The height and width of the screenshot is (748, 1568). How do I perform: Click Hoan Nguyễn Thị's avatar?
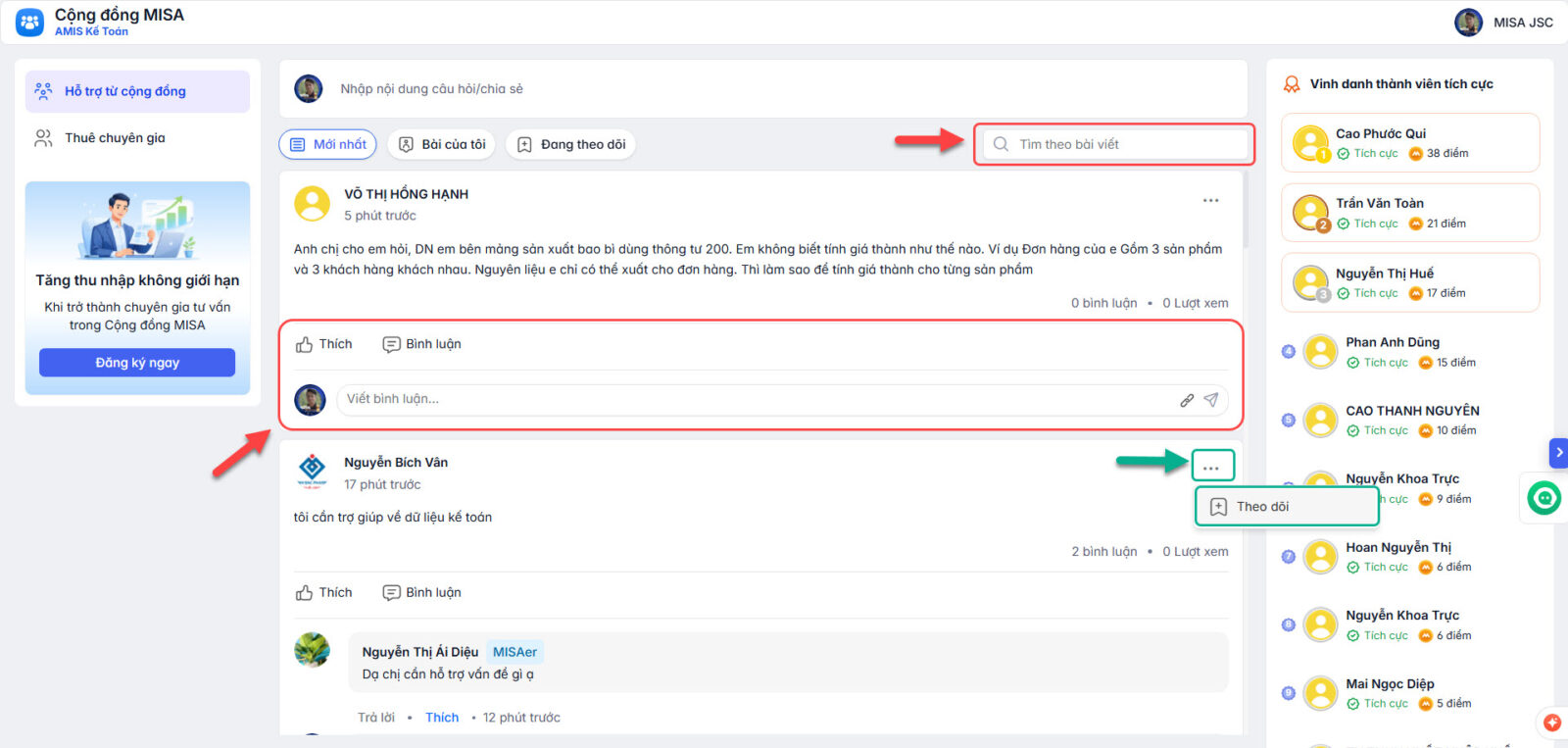pyautogui.click(x=1321, y=557)
